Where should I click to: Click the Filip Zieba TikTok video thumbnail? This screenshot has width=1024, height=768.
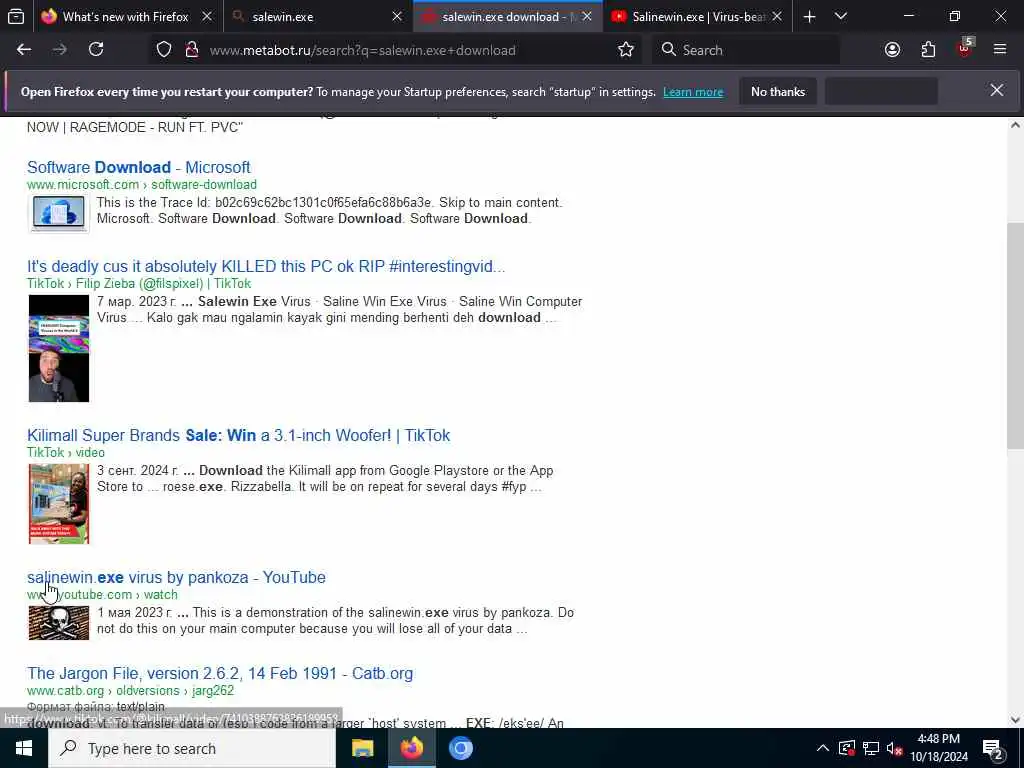59,348
